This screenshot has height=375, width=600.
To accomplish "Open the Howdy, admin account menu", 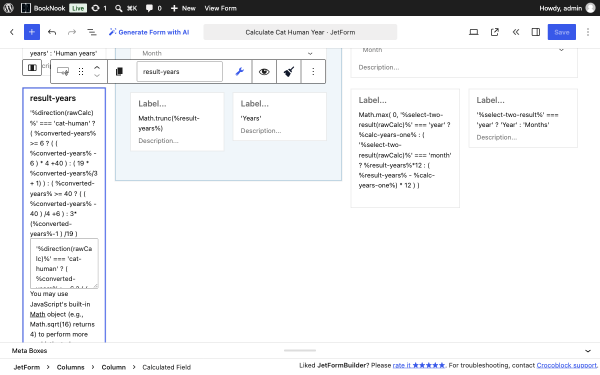I will [567, 8].
